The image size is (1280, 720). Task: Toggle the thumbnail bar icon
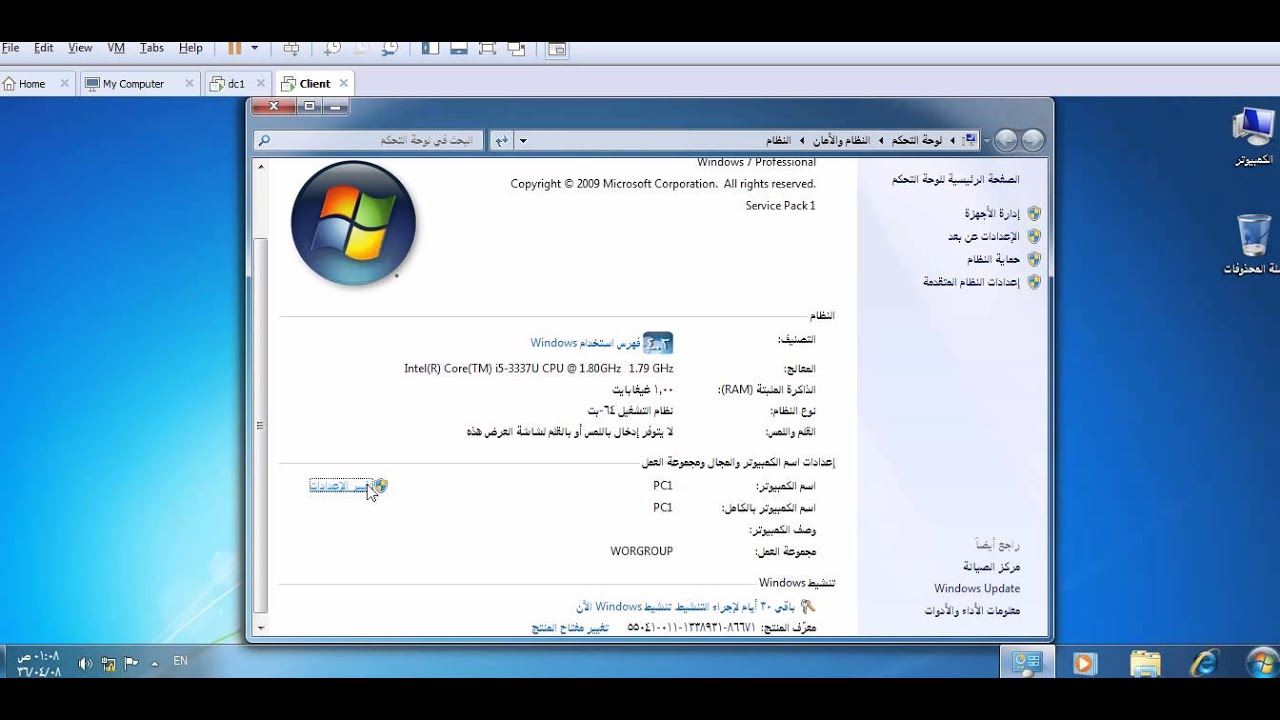(x=459, y=48)
